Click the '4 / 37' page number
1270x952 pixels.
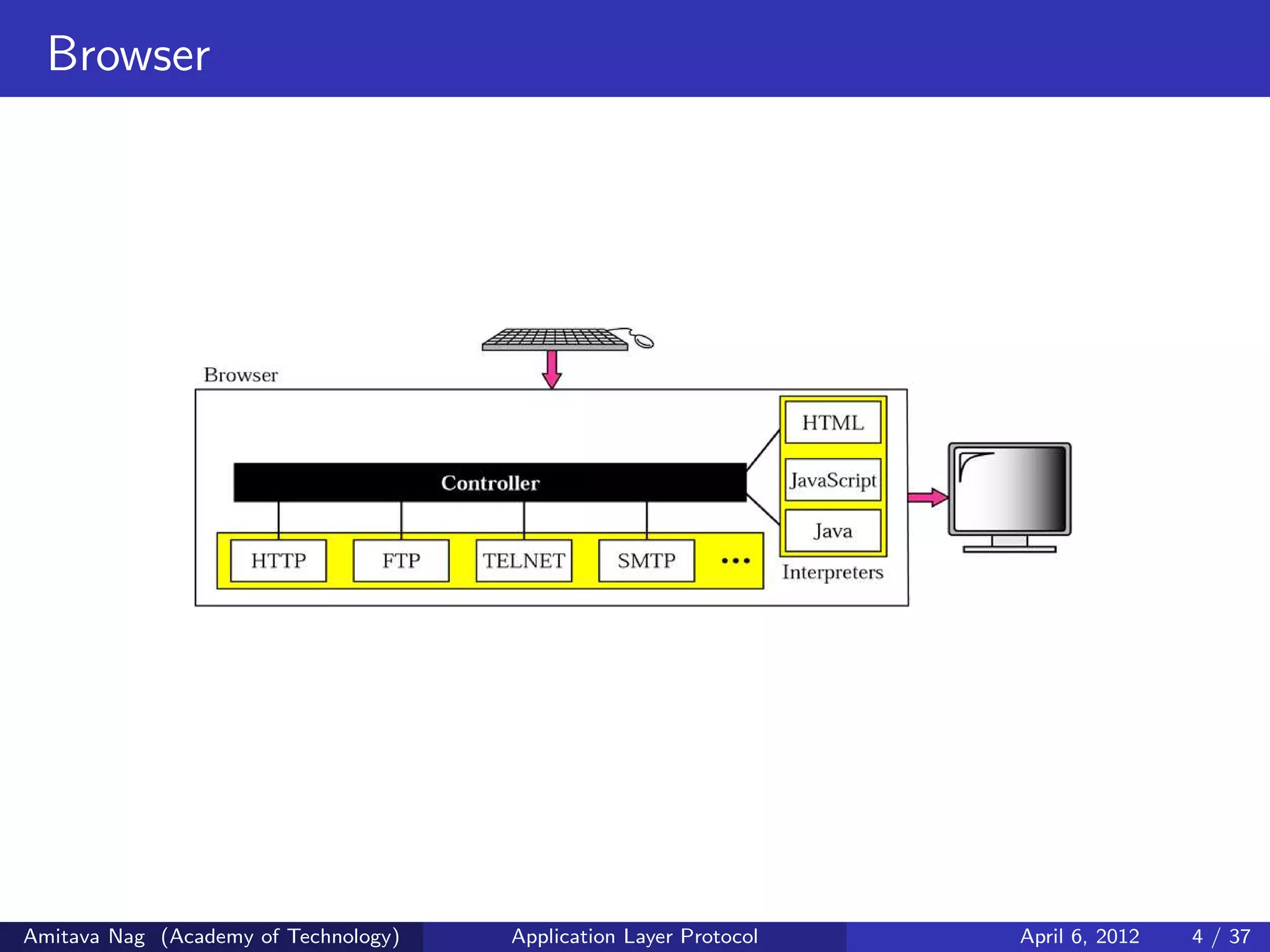pyautogui.click(x=1221, y=936)
